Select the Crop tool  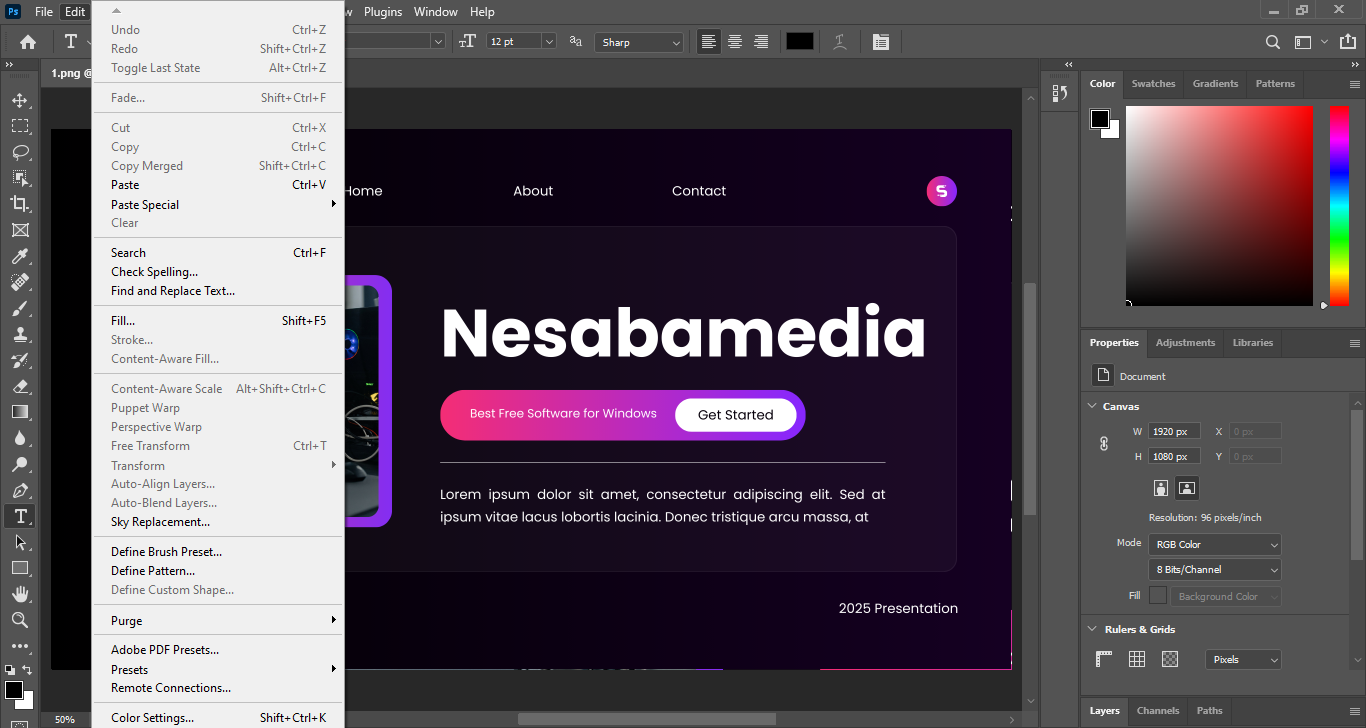click(20, 204)
